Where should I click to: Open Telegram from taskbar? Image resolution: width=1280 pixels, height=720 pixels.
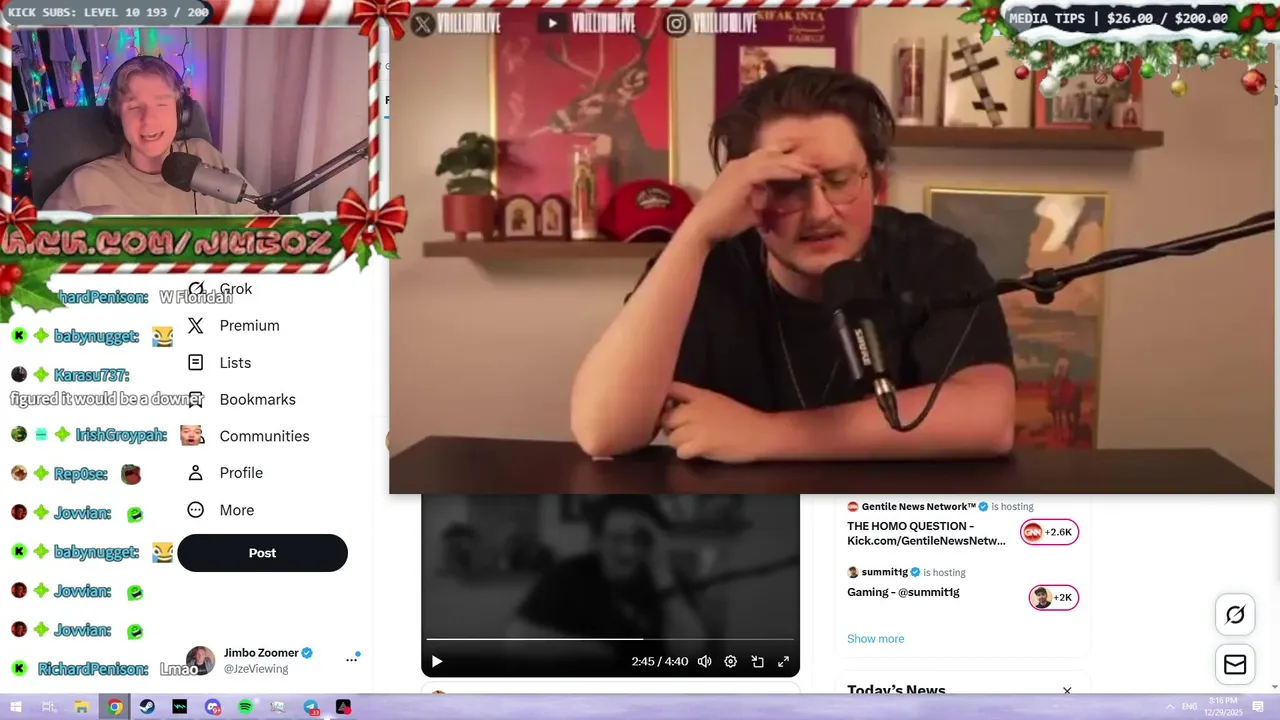(x=311, y=707)
